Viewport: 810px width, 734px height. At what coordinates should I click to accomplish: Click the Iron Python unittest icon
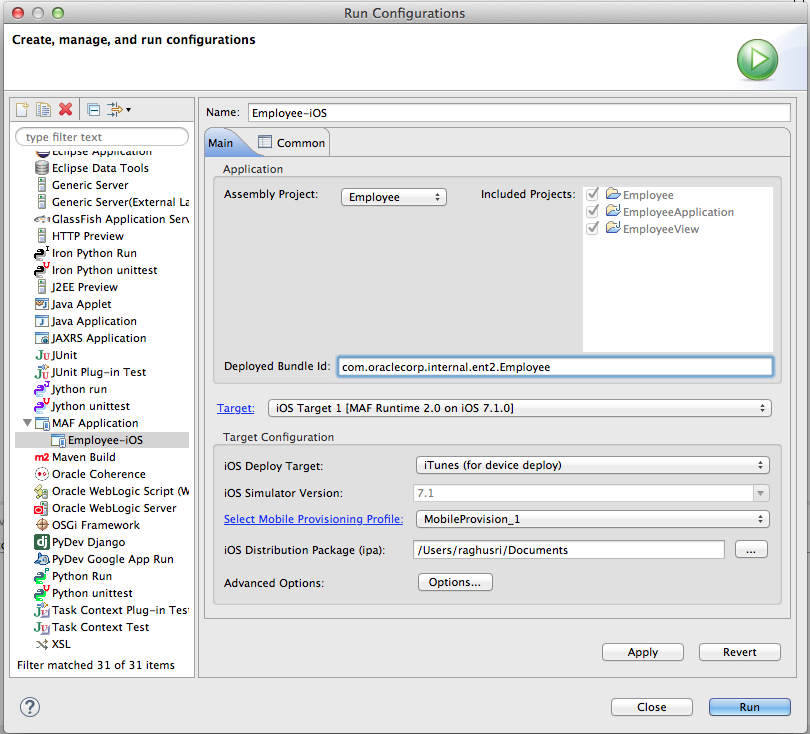(41, 270)
